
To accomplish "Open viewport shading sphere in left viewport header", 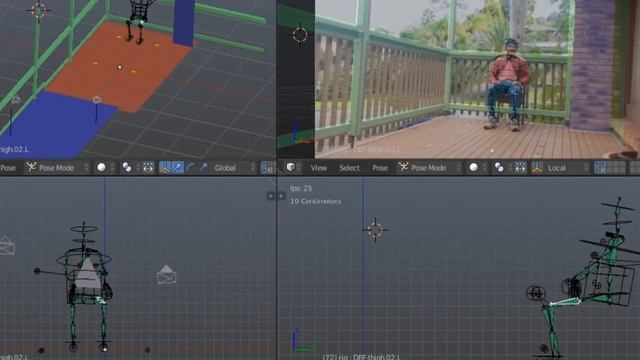I will coord(102,168).
